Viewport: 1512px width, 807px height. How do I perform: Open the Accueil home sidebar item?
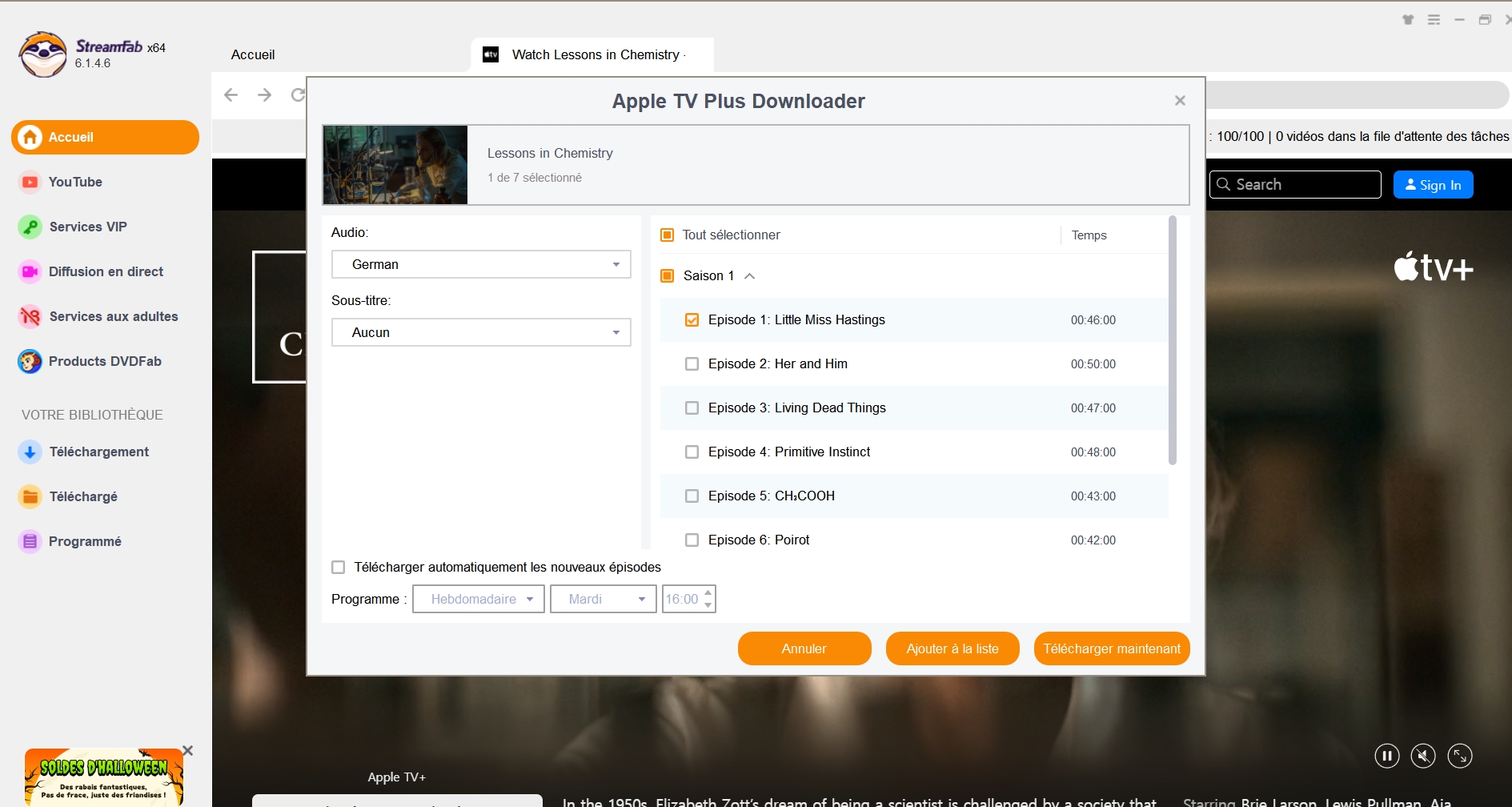click(105, 137)
